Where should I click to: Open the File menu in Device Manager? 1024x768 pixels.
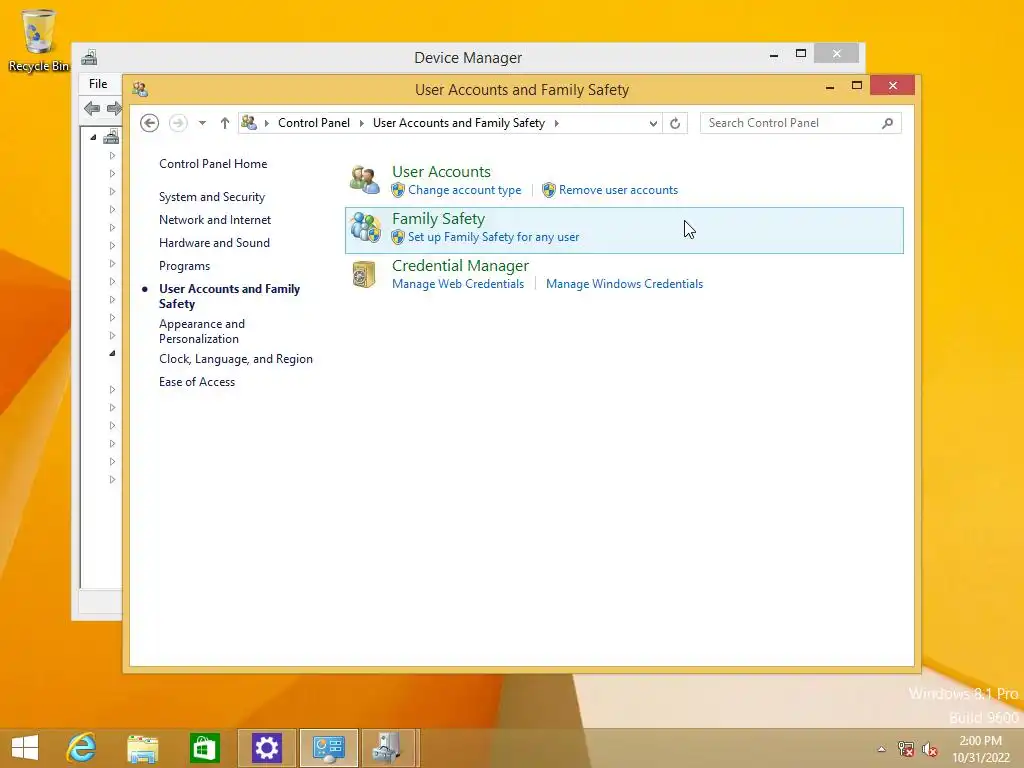pyautogui.click(x=98, y=84)
